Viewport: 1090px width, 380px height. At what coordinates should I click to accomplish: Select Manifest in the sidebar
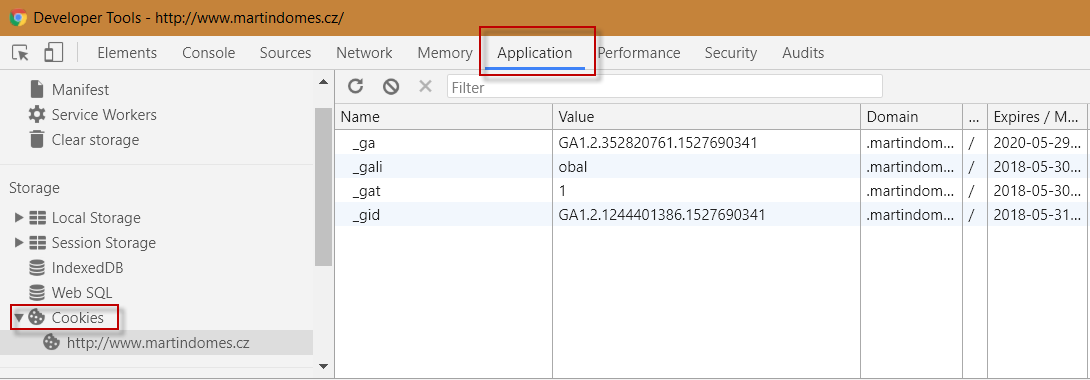coord(80,90)
